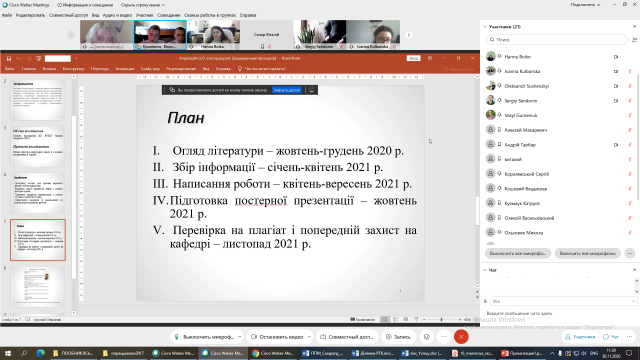
Task: Select Hanna Boiko video thumbnail
Action: (x=213, y=35)
